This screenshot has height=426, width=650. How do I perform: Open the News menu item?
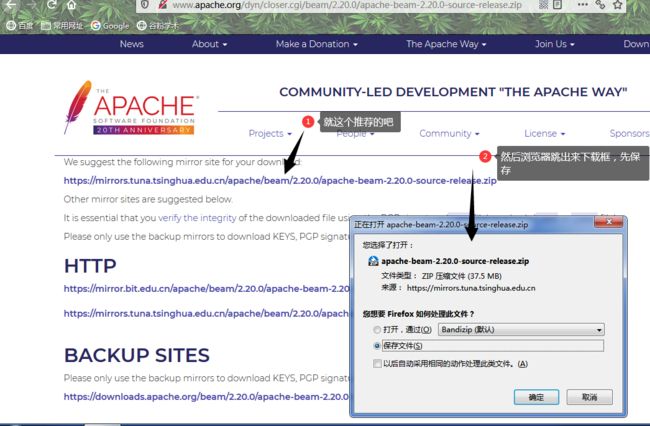[131, 44]
